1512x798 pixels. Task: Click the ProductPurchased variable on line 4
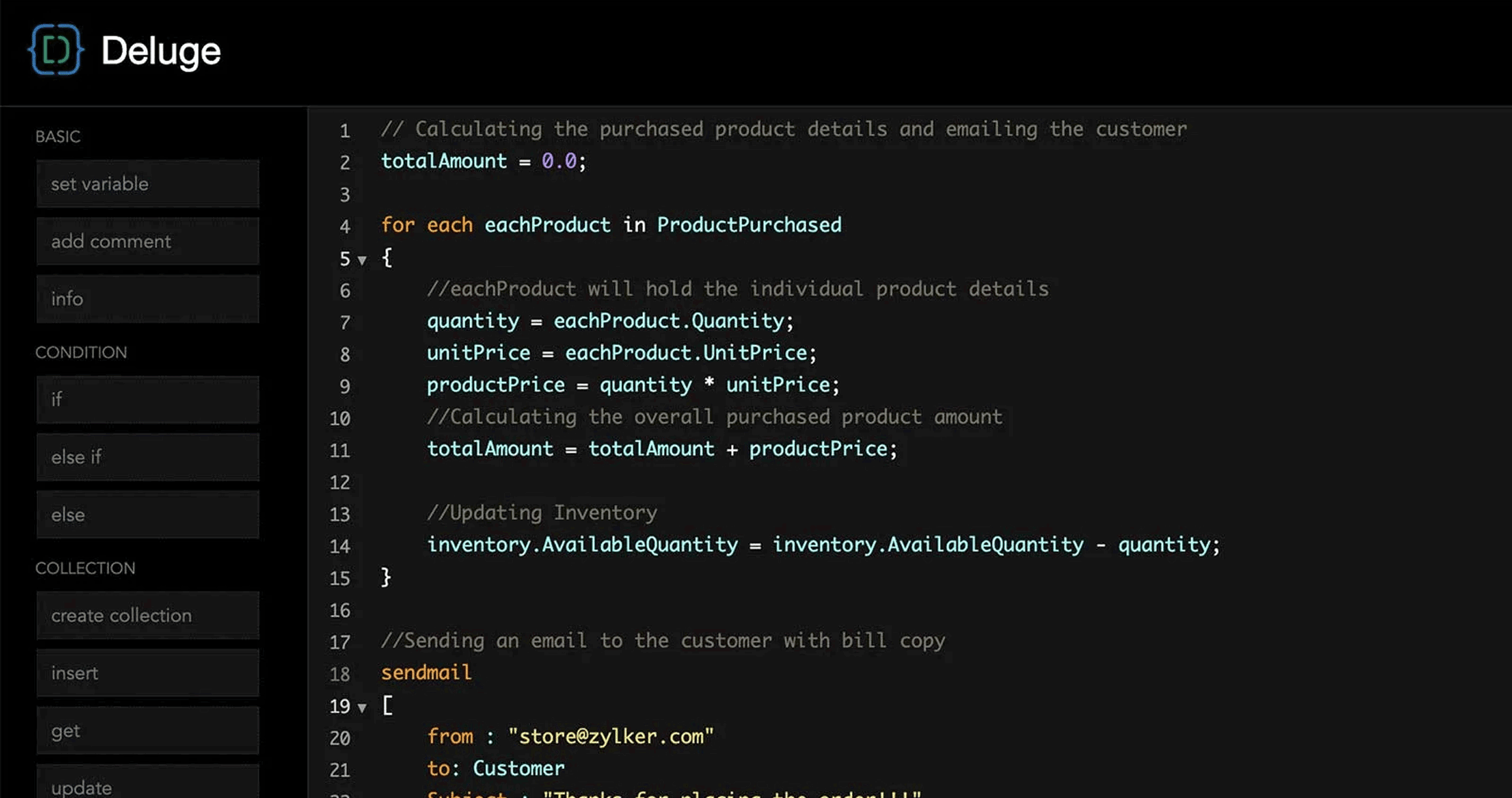749,225
